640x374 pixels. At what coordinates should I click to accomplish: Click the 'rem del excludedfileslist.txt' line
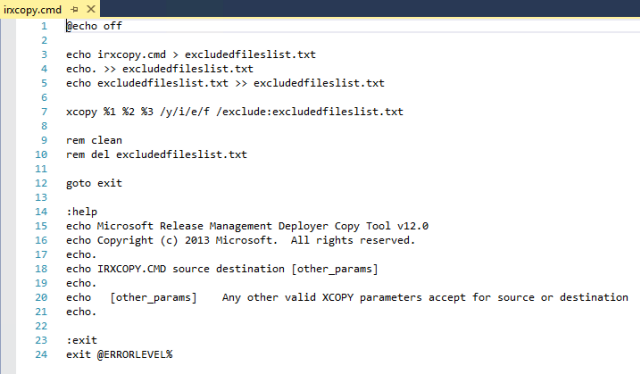coord(157,155)
